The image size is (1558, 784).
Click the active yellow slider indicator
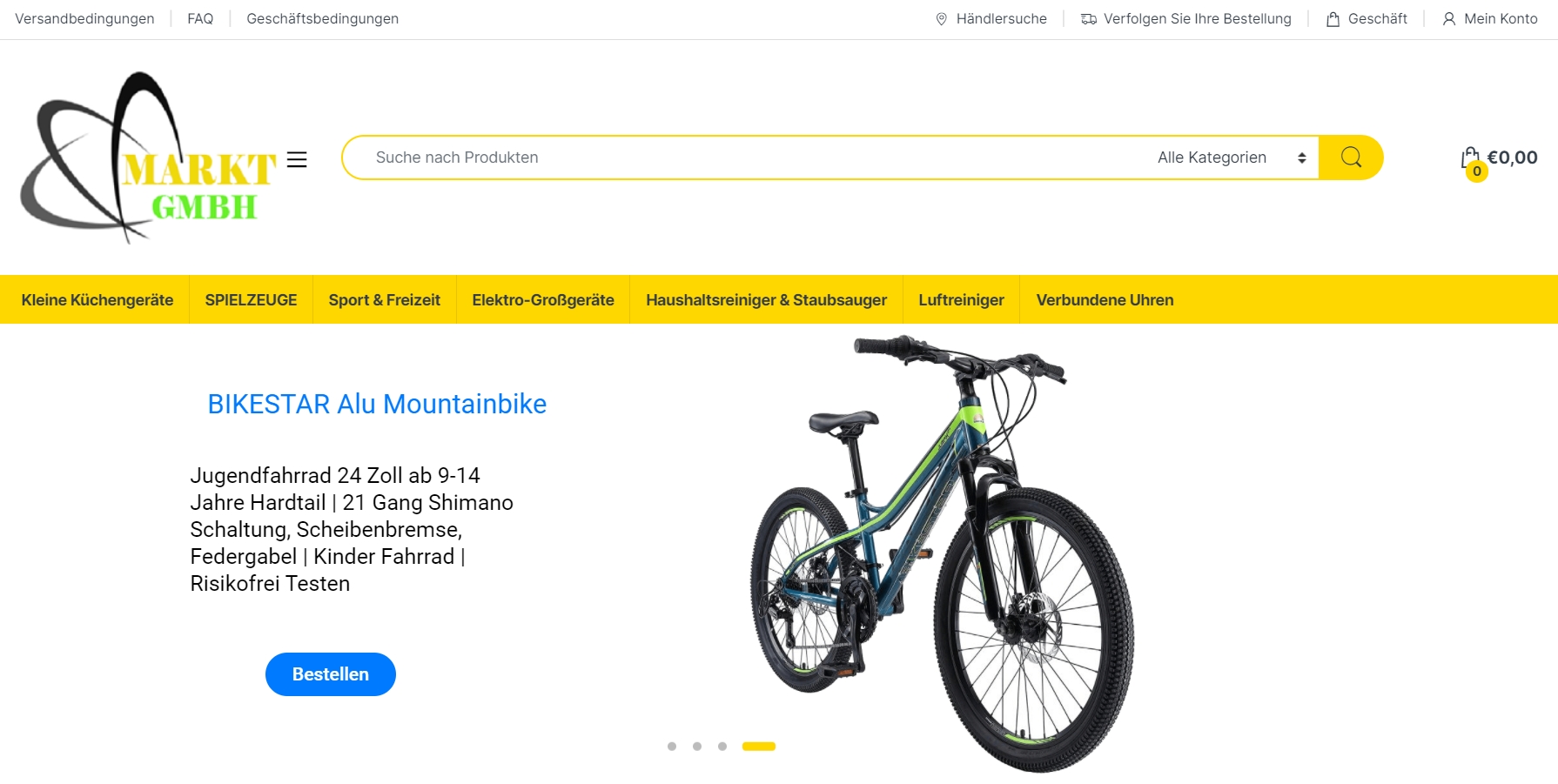pyautogui.click(x=759, y=747)
